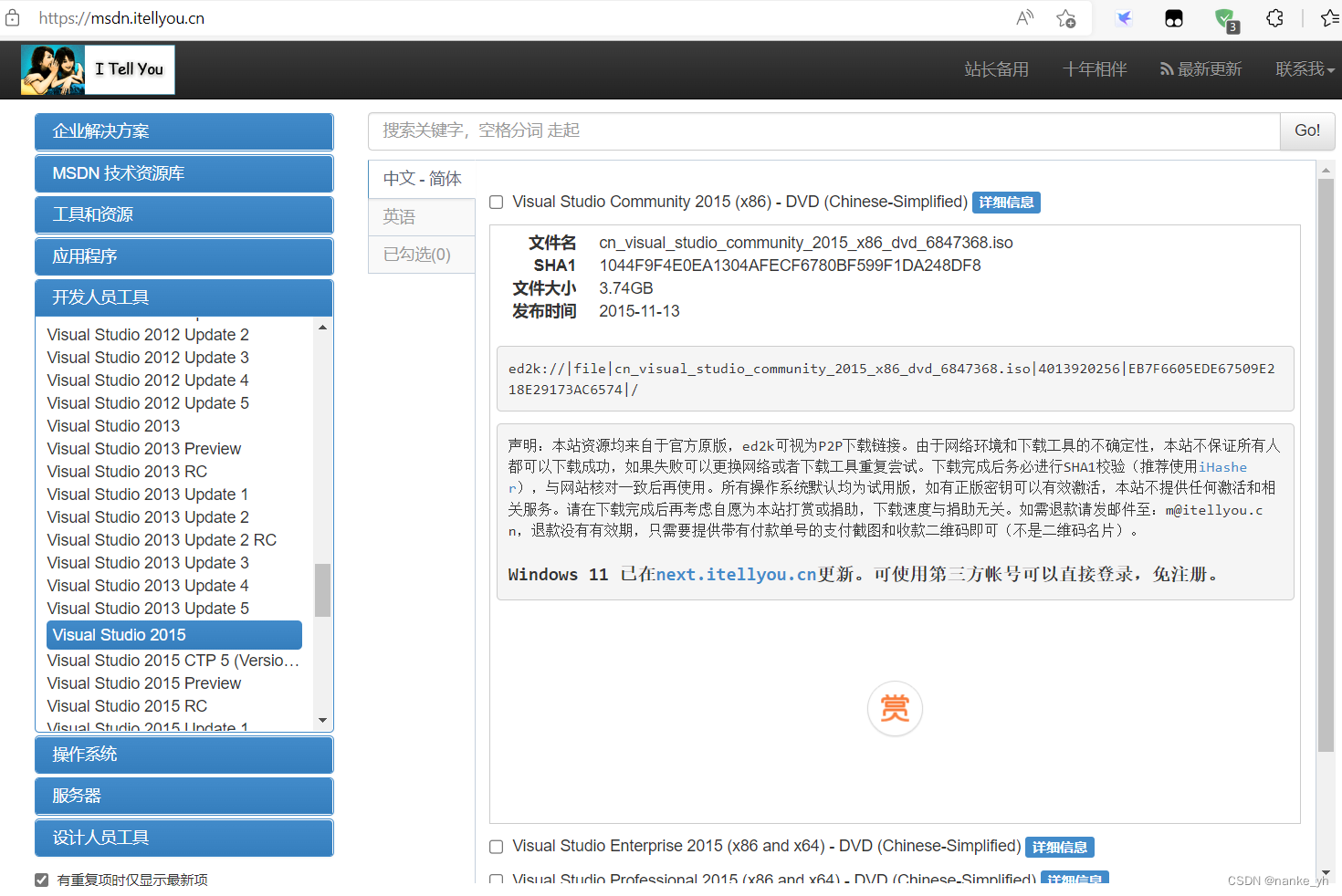Check Visual Studio Professional 2015 checkbox
This screenshot has height=896, width=1342.
(497, 880)
